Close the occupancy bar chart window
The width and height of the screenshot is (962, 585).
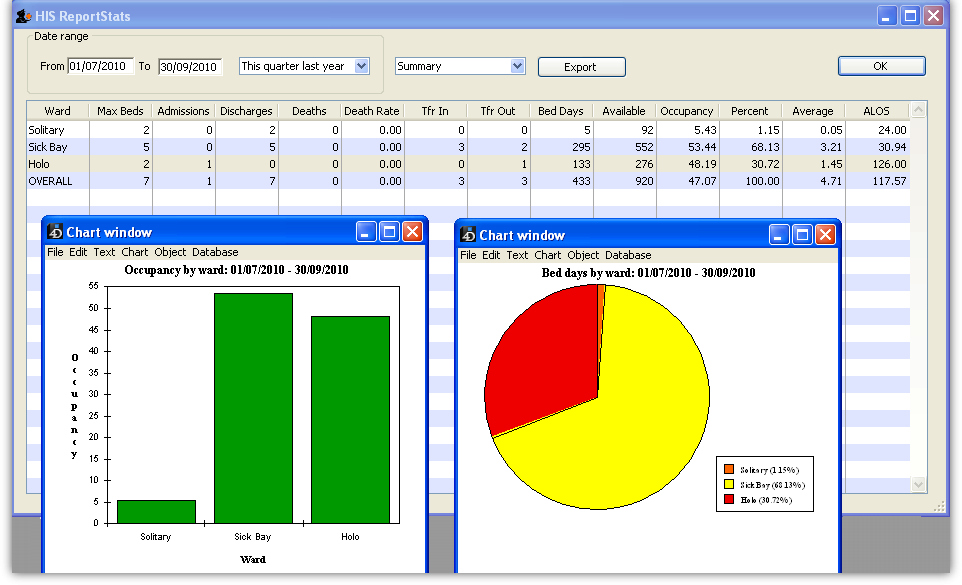pyautogui.click(x=412, y=232)
